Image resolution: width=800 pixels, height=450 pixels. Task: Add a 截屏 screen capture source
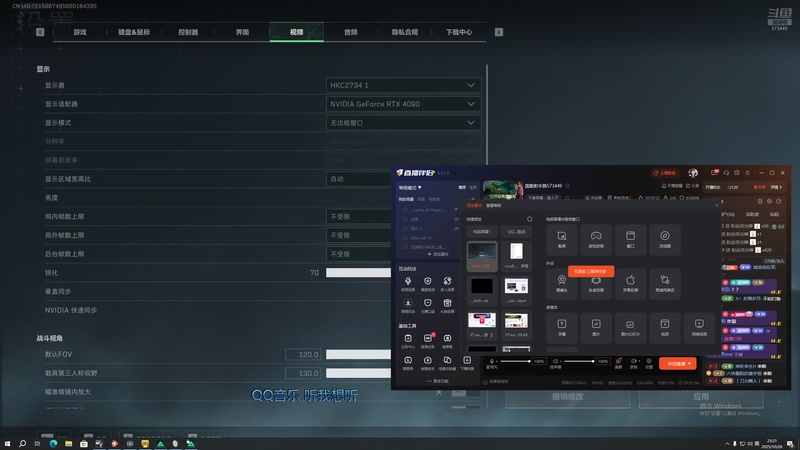[561, 239]
